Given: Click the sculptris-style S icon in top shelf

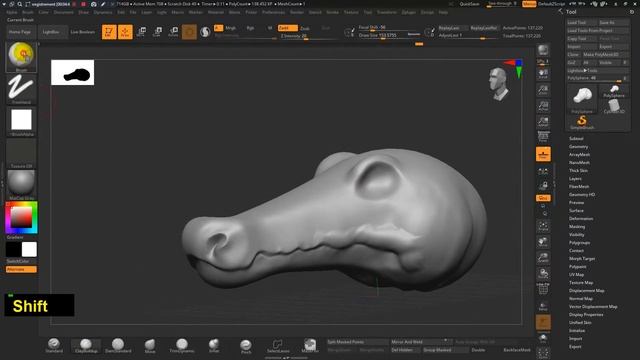Looking at the screenshot, I should coord(205,32).
